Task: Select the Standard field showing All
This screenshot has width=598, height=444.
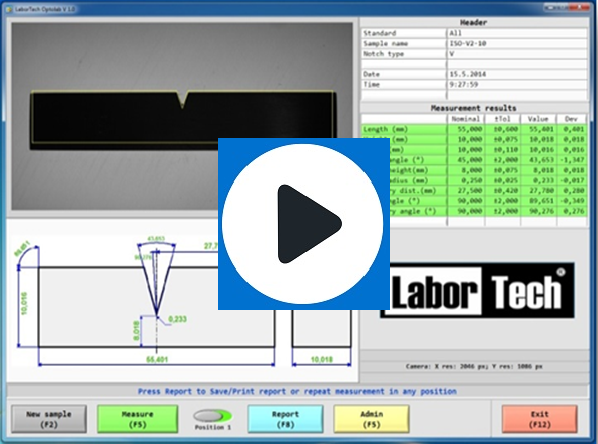Action: tap(517, 33)
